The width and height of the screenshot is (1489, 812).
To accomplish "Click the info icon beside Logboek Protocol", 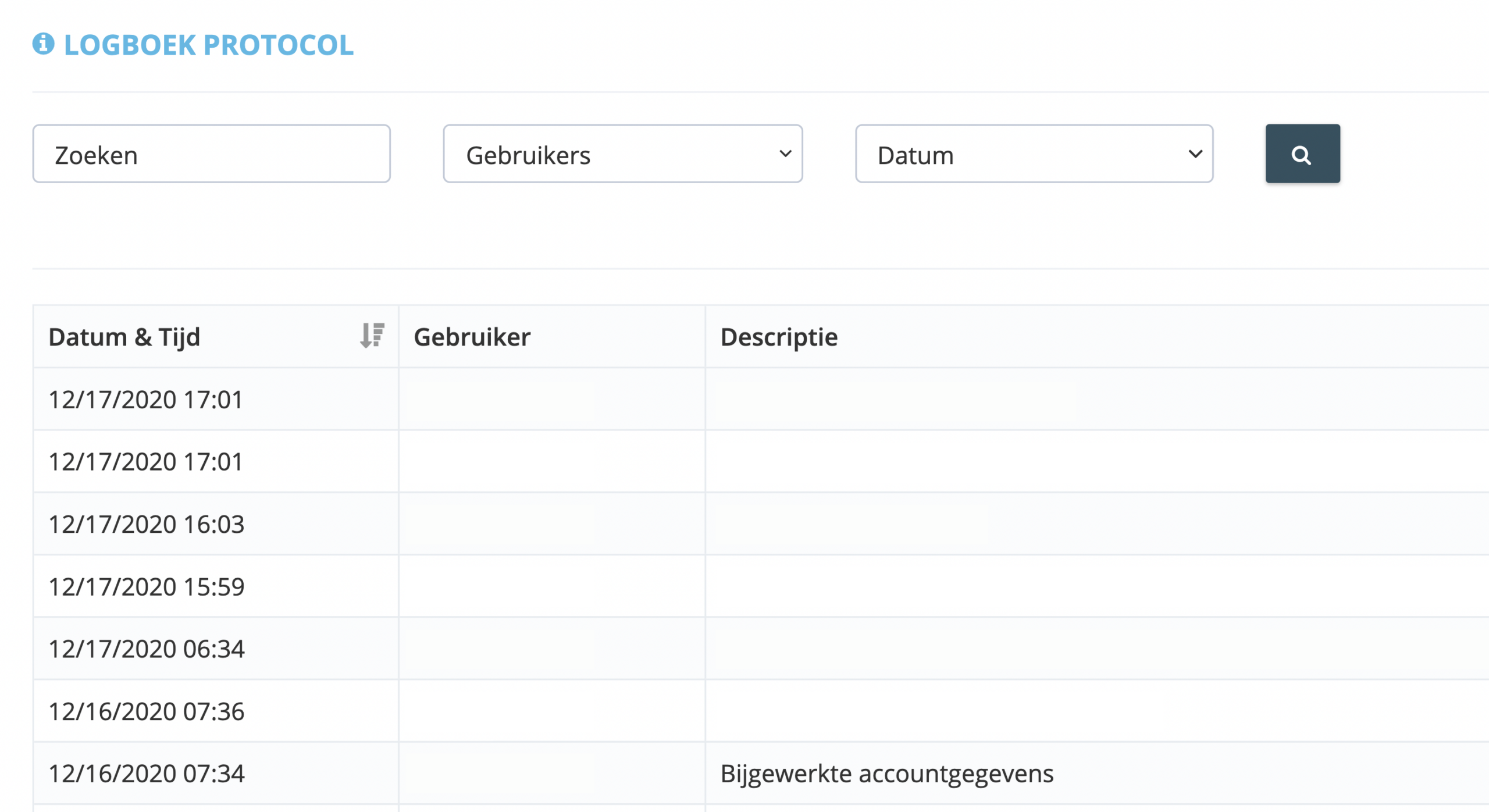I will tap(44, 44).
